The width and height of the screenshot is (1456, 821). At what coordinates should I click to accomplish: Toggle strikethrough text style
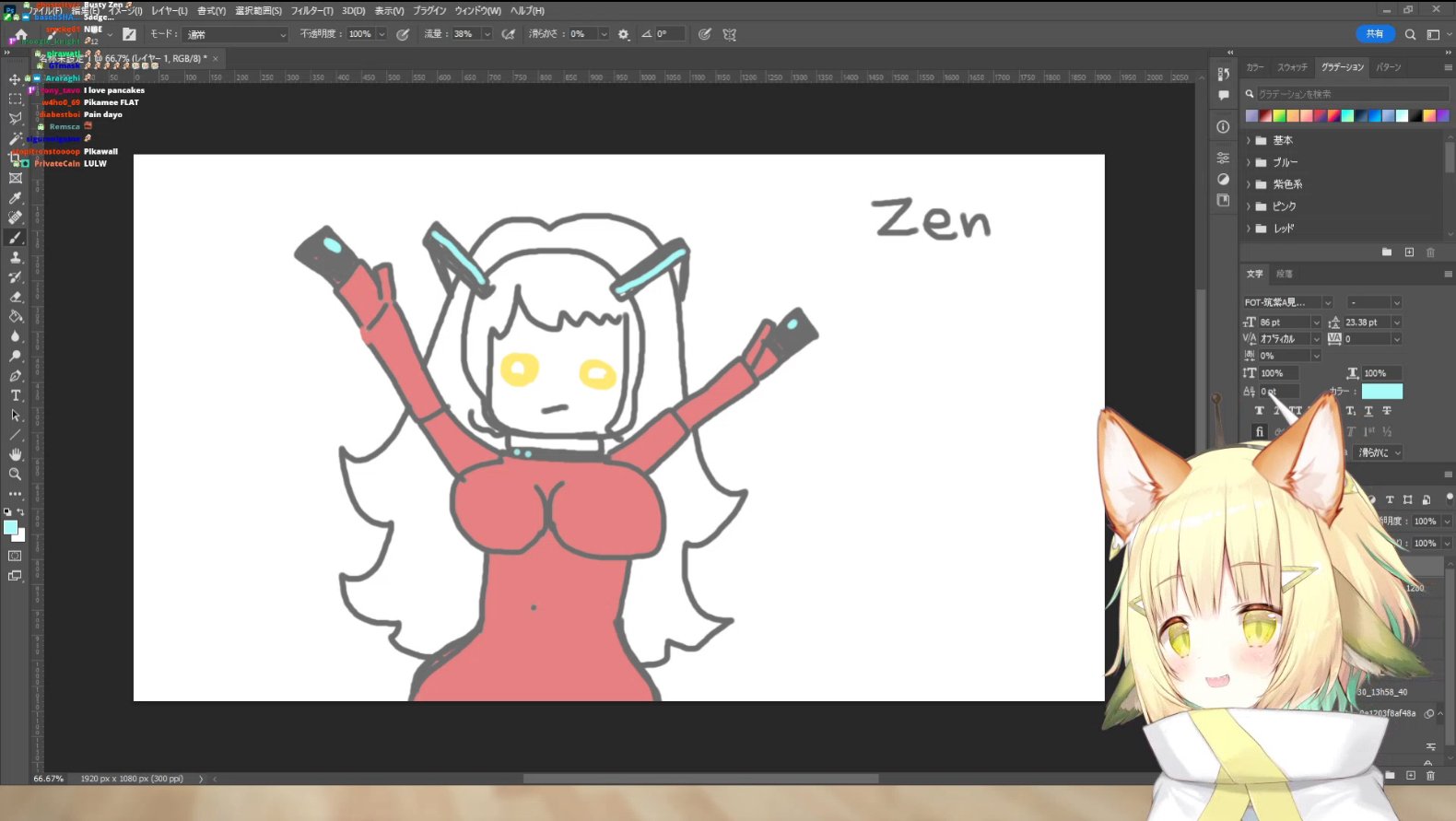click(x=1387, y=411)
